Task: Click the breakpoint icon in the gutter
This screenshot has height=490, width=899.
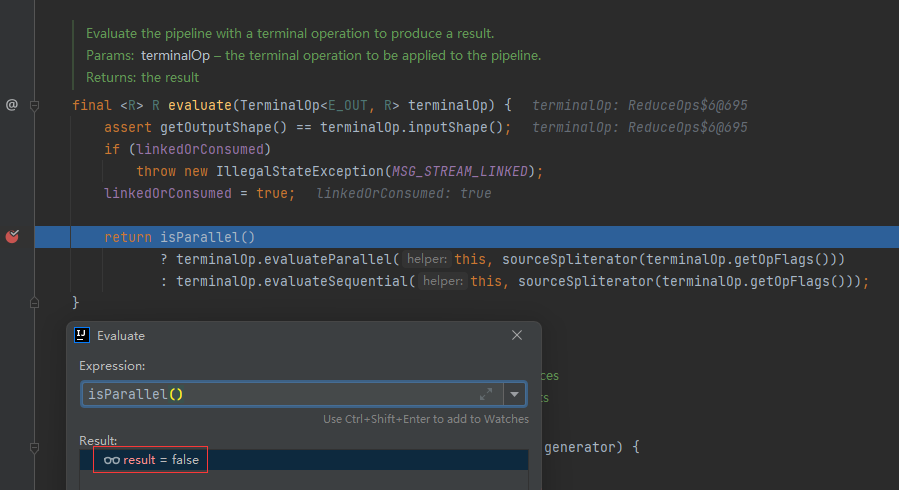Action: (12, 237)
